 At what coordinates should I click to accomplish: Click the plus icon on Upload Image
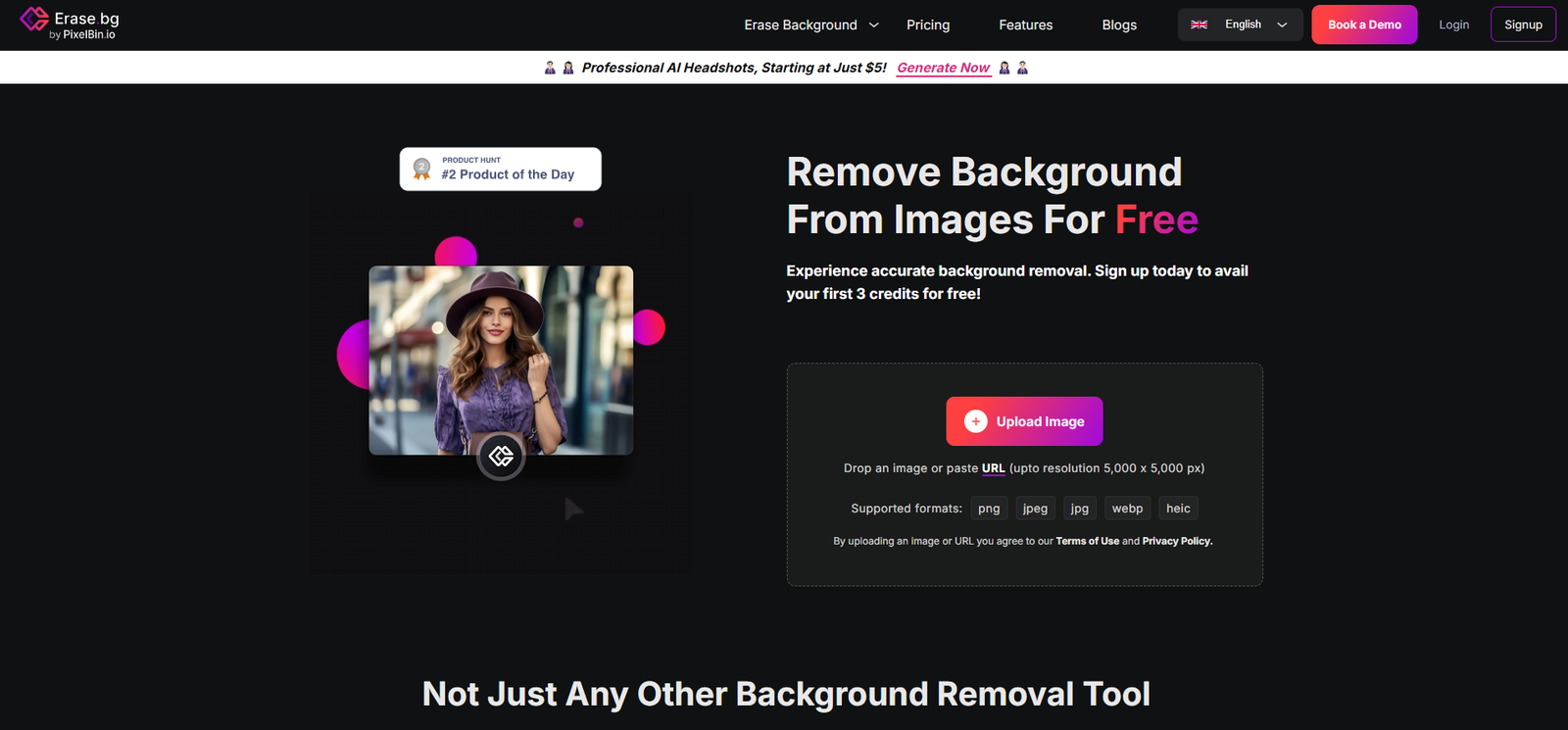tap(975, 421)
